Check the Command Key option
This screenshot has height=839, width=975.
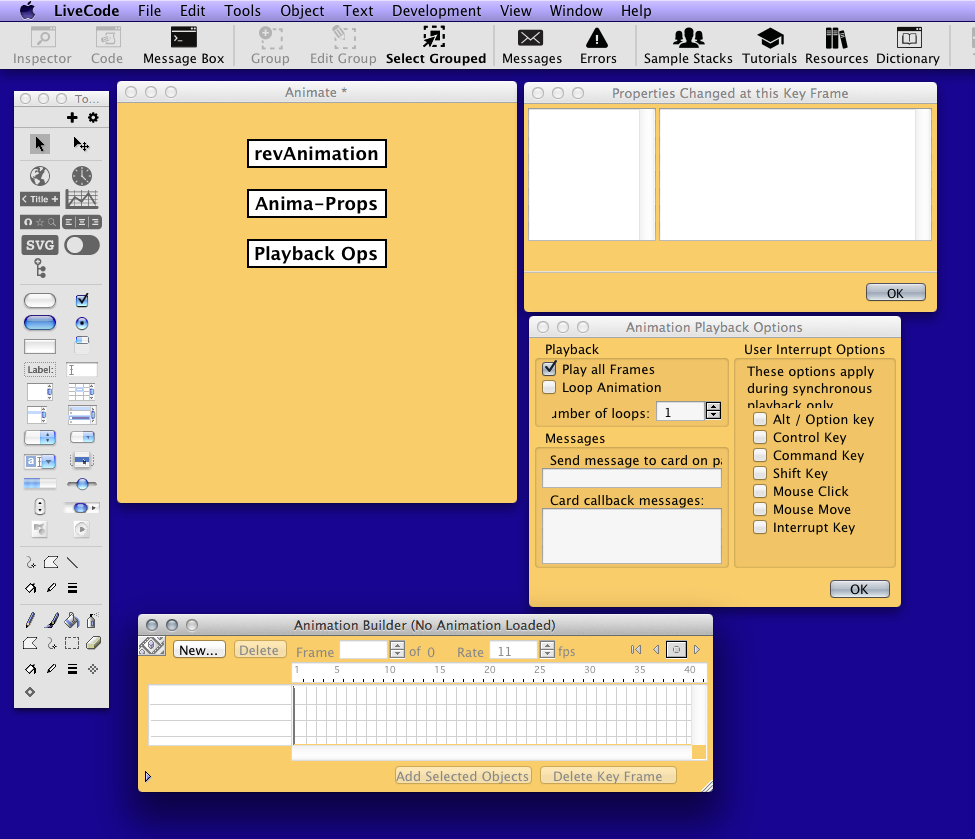[760, 455]
